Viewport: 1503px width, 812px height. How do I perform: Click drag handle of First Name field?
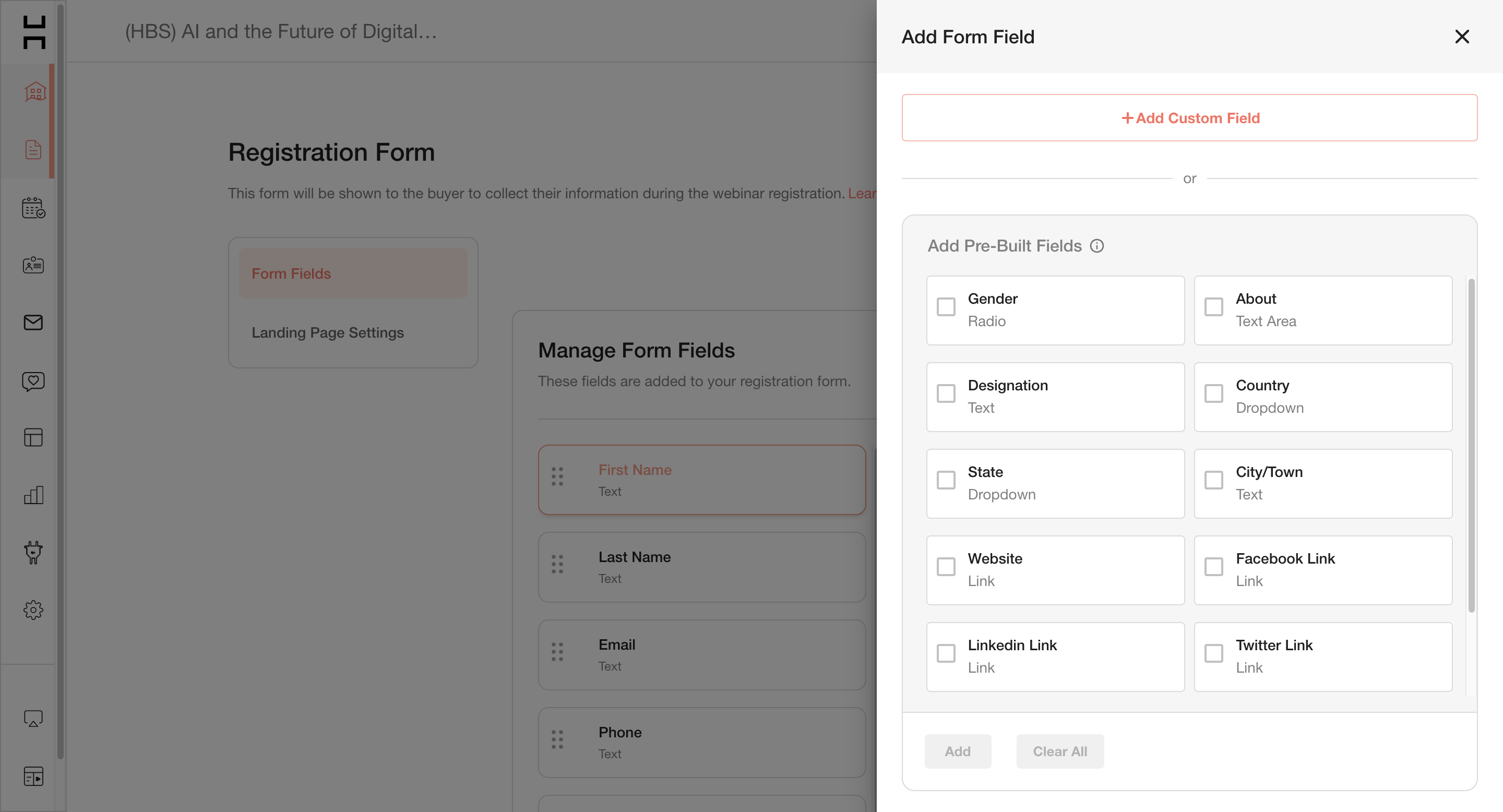point(557,476)
